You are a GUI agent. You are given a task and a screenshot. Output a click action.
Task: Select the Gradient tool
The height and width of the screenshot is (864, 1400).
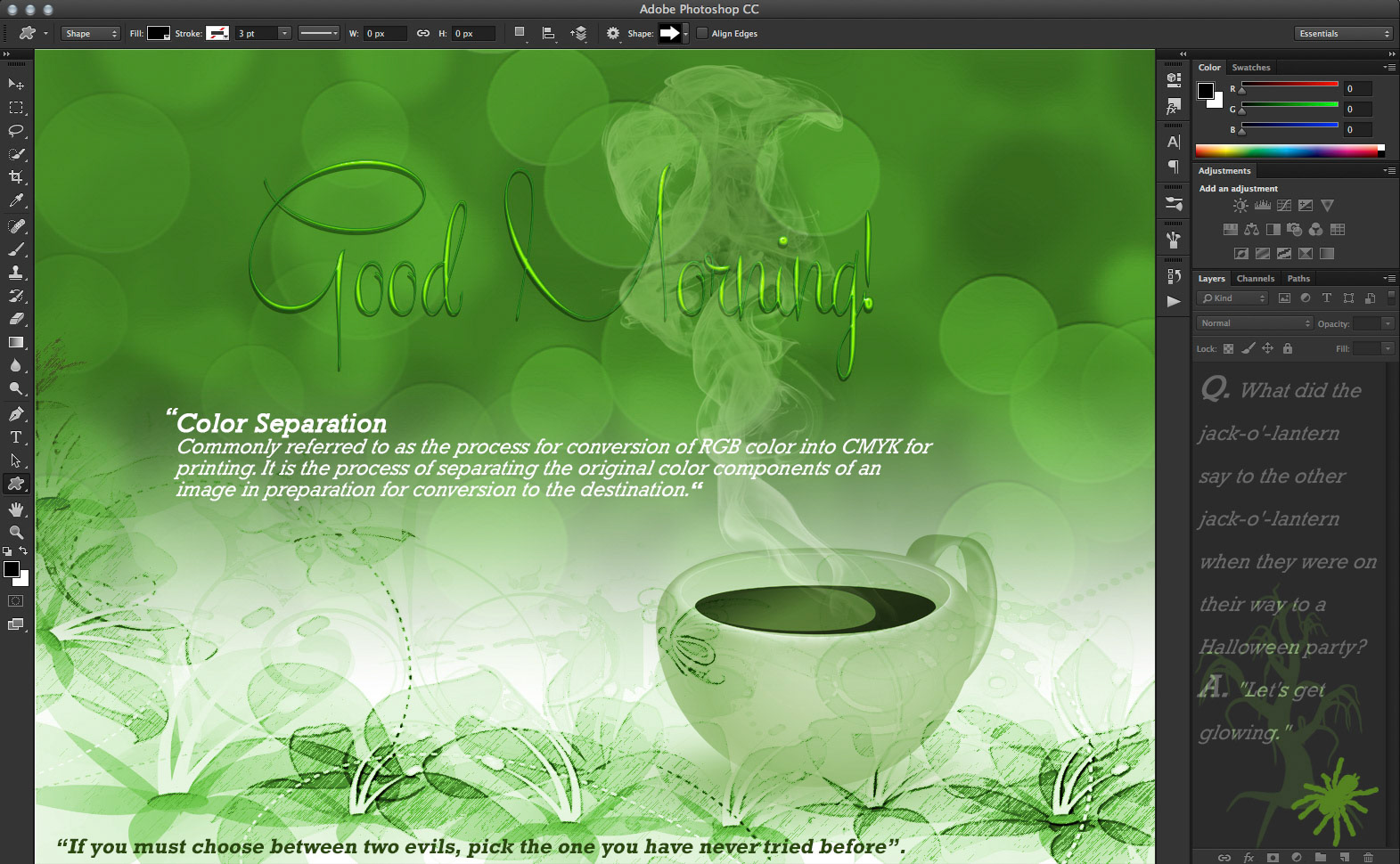click(x=16, y=342)
